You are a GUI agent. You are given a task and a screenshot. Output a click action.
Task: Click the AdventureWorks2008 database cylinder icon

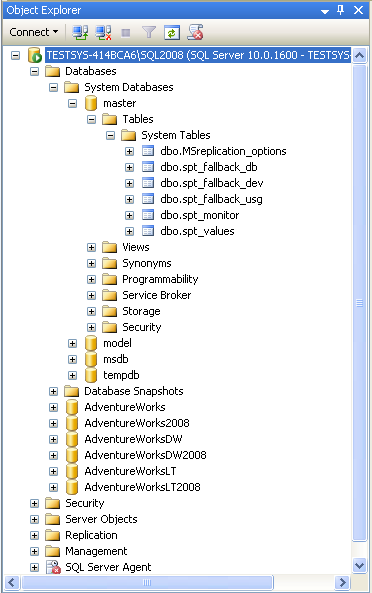coord(72,423)
